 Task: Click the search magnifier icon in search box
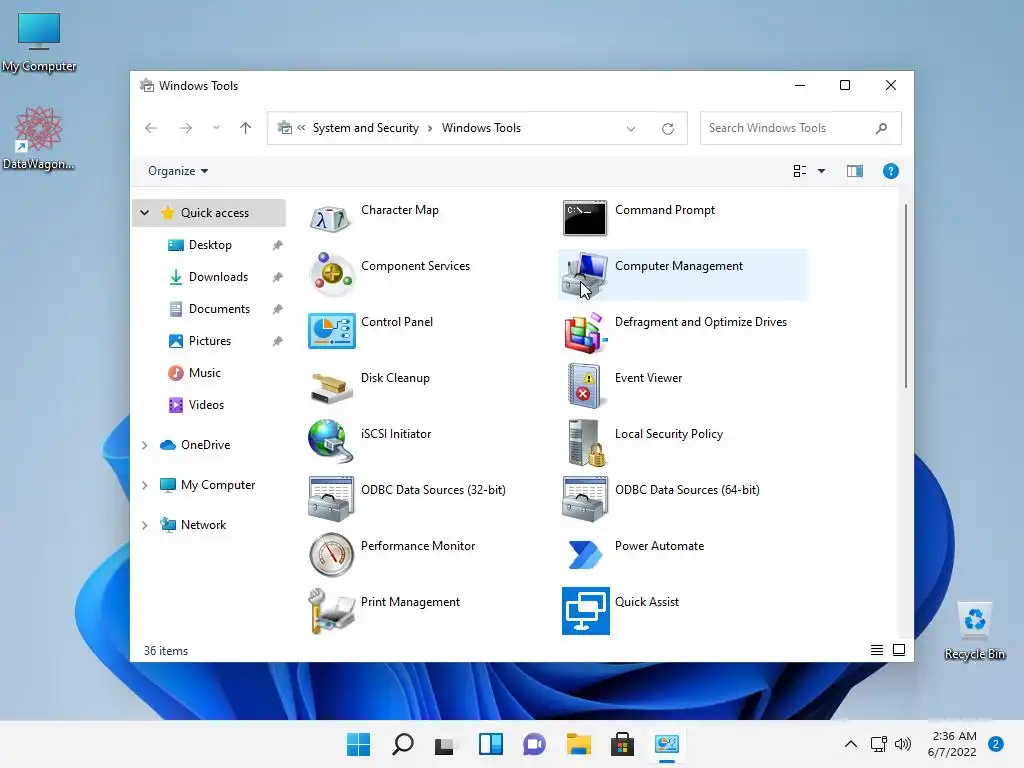[881, 128]
